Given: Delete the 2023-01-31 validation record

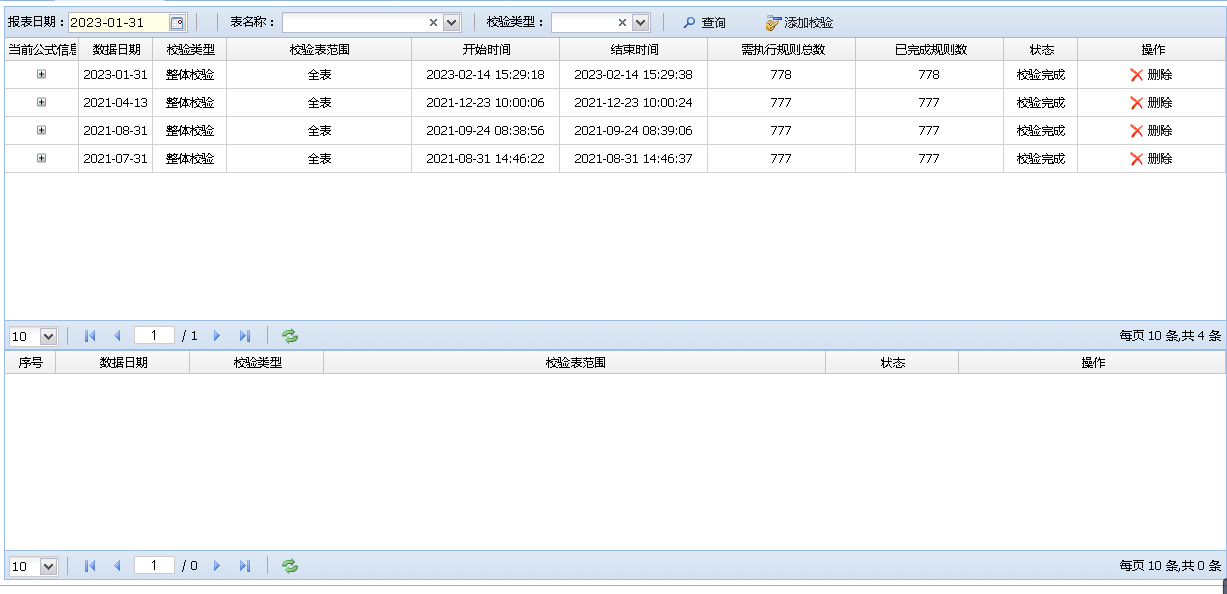Looking at the screenshot, I should (1151, 75).
